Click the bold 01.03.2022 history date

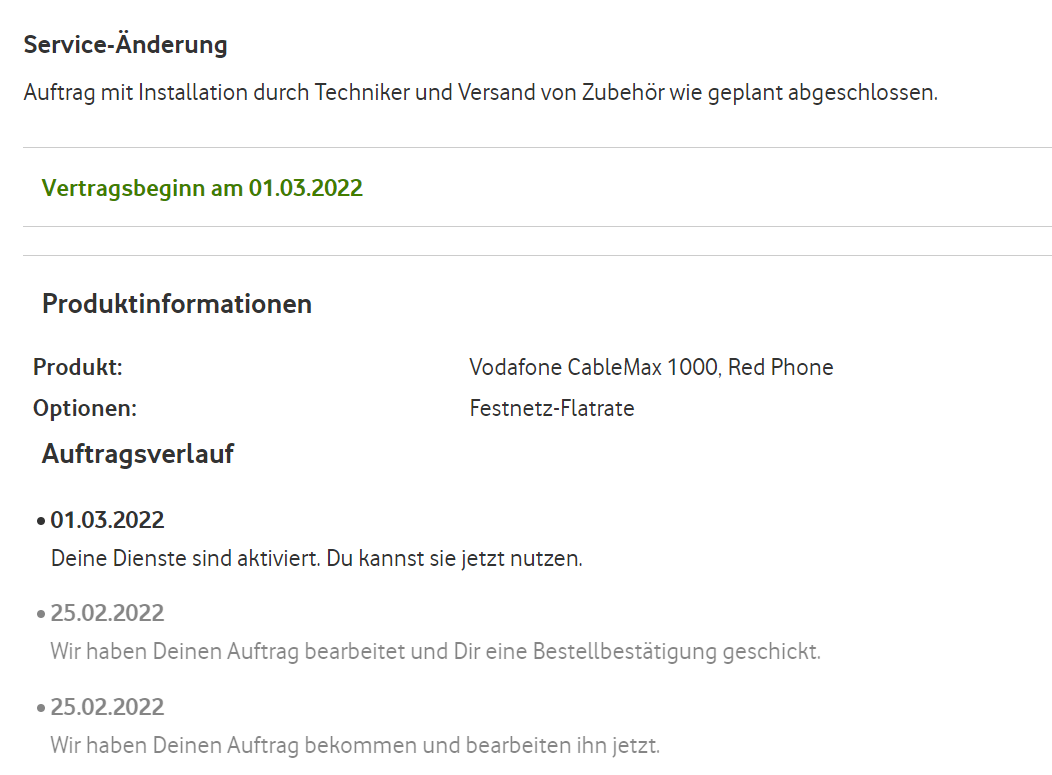click(107, 520)
